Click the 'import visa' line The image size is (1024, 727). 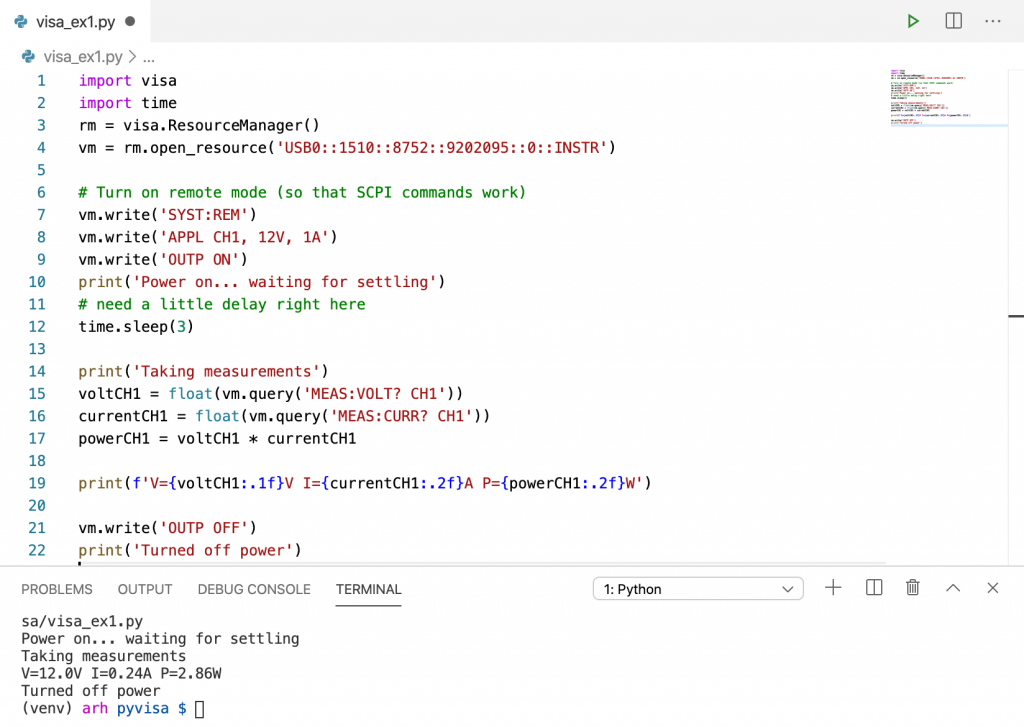128,80
